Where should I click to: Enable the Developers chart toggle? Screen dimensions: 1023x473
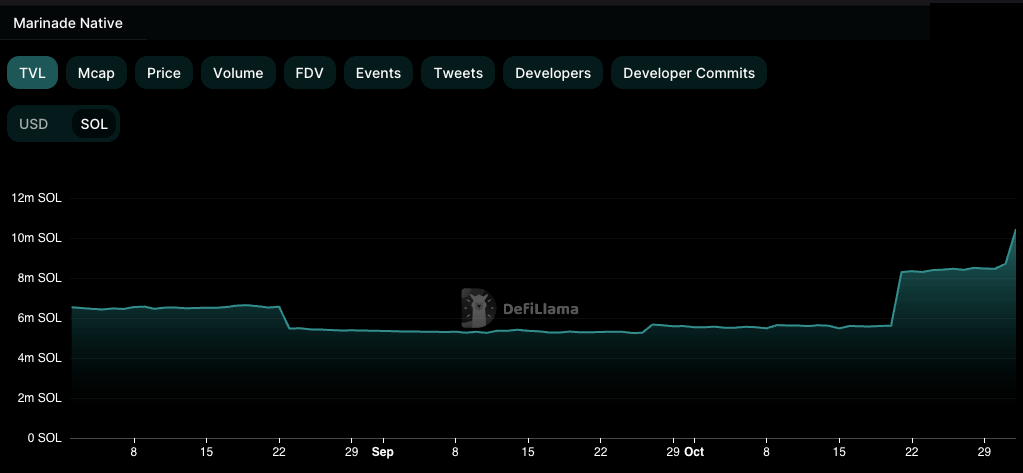[x=553, y=73]
